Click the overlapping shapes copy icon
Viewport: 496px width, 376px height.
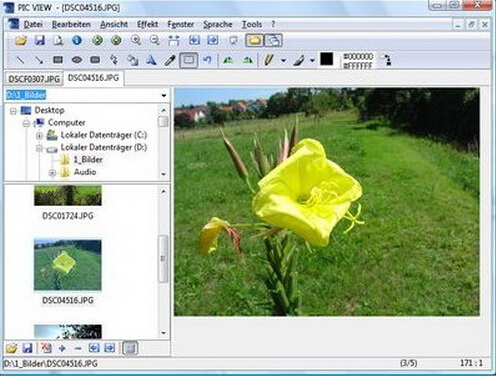click(x=133, y=60)
